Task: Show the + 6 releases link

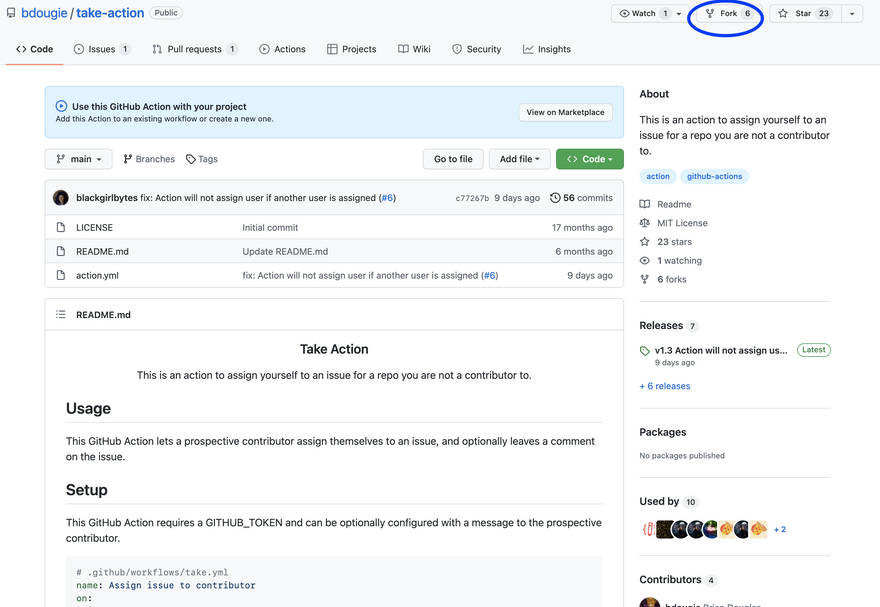Action: (665, 386)
